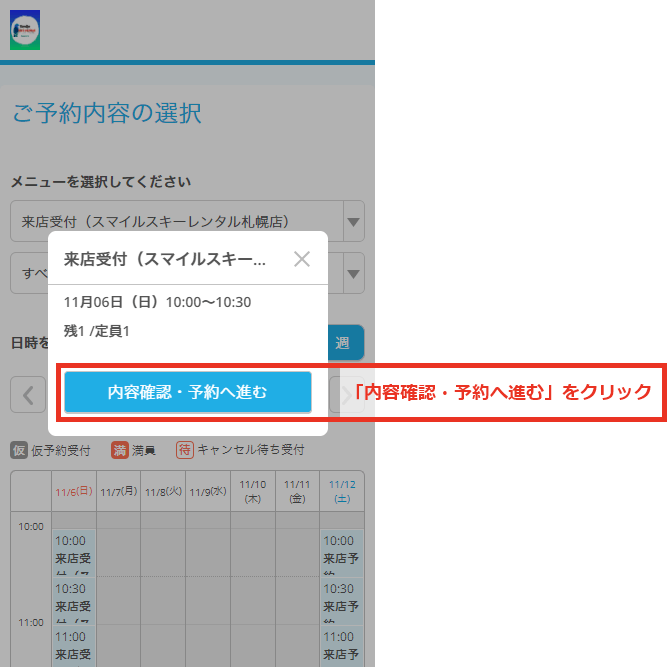Go to the previous week arrow
The image size is (667, 667).
pos(28,395)
